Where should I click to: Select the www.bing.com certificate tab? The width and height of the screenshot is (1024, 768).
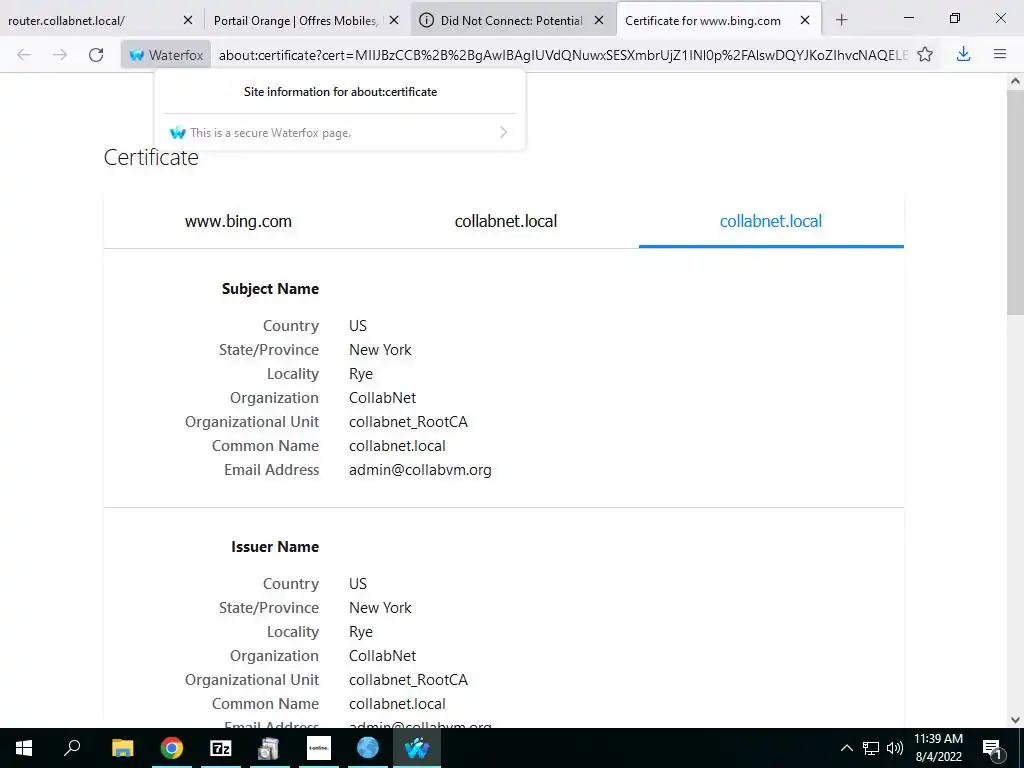(238, 221)
